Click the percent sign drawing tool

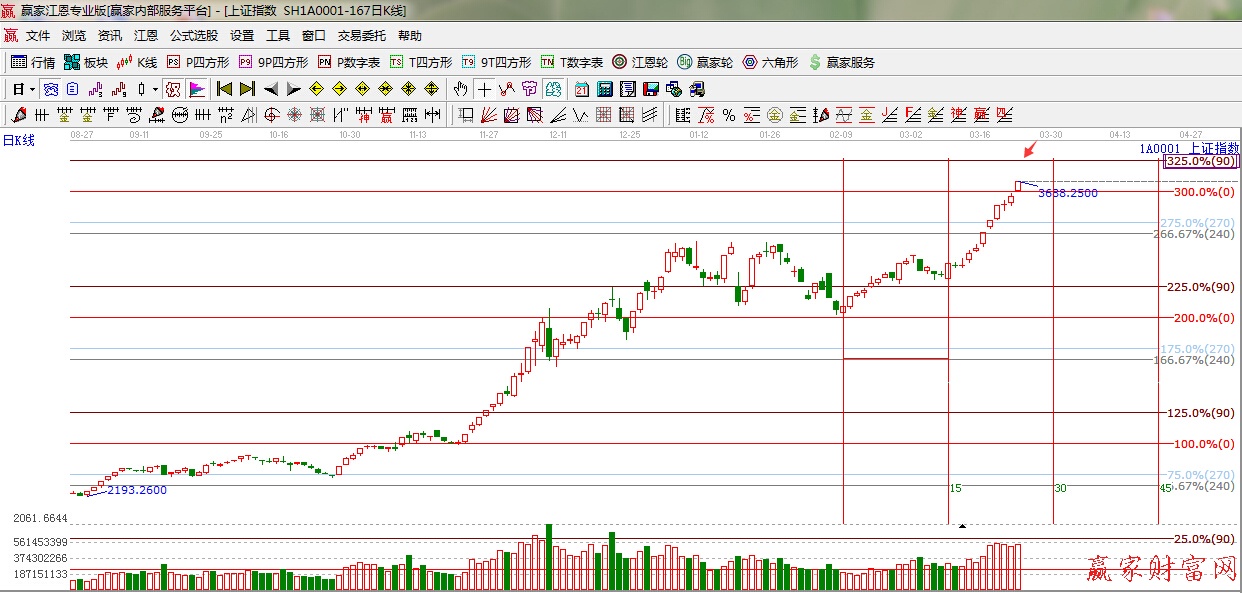(x=729, y=115)
